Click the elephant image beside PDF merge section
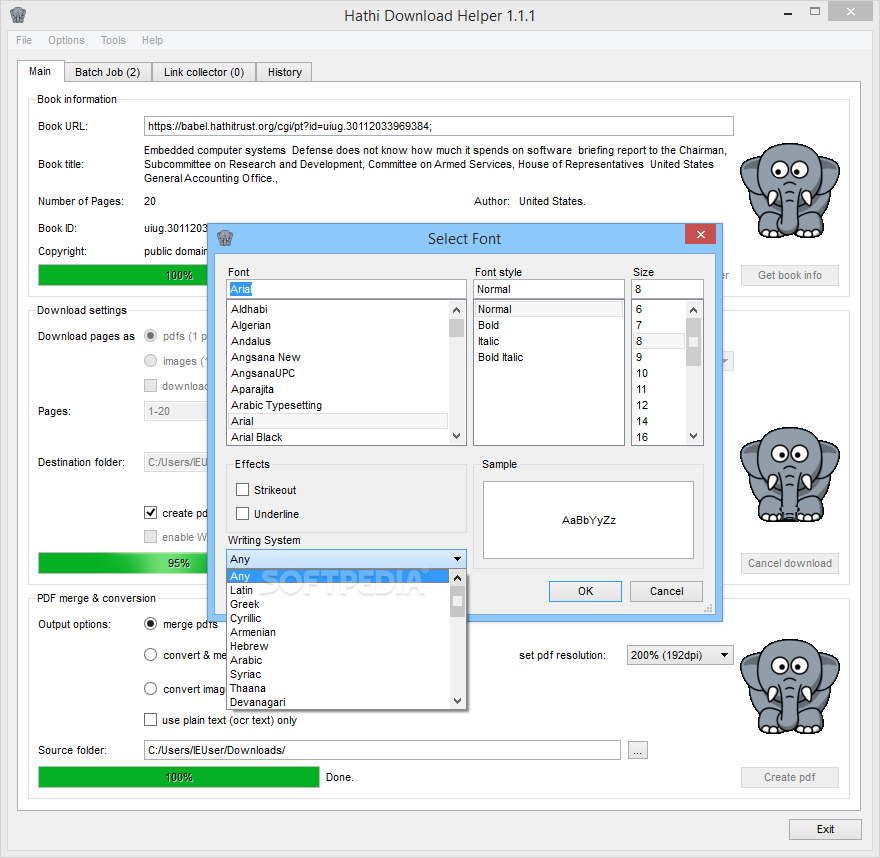 (x=790, y=686)
